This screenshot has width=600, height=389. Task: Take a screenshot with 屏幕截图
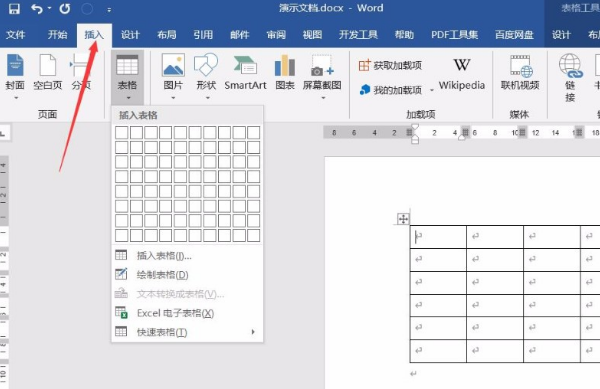322,72
